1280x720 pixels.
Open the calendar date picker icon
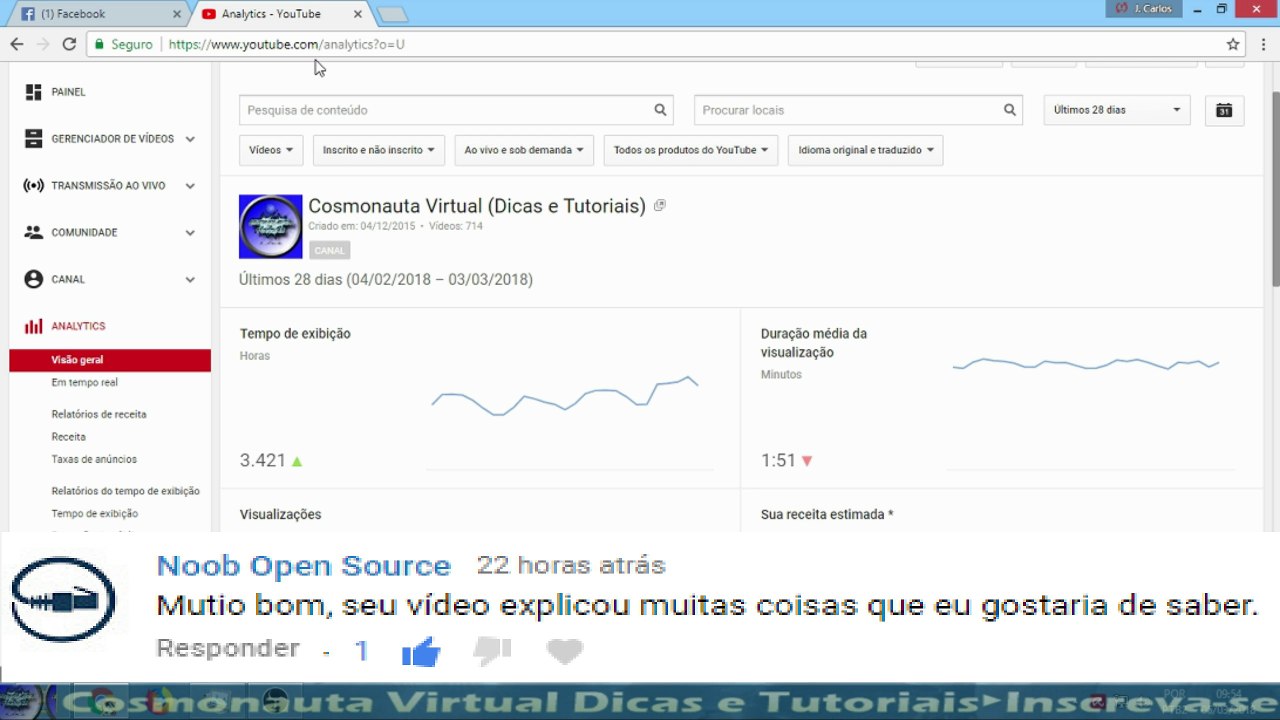tap(1224, 110)
